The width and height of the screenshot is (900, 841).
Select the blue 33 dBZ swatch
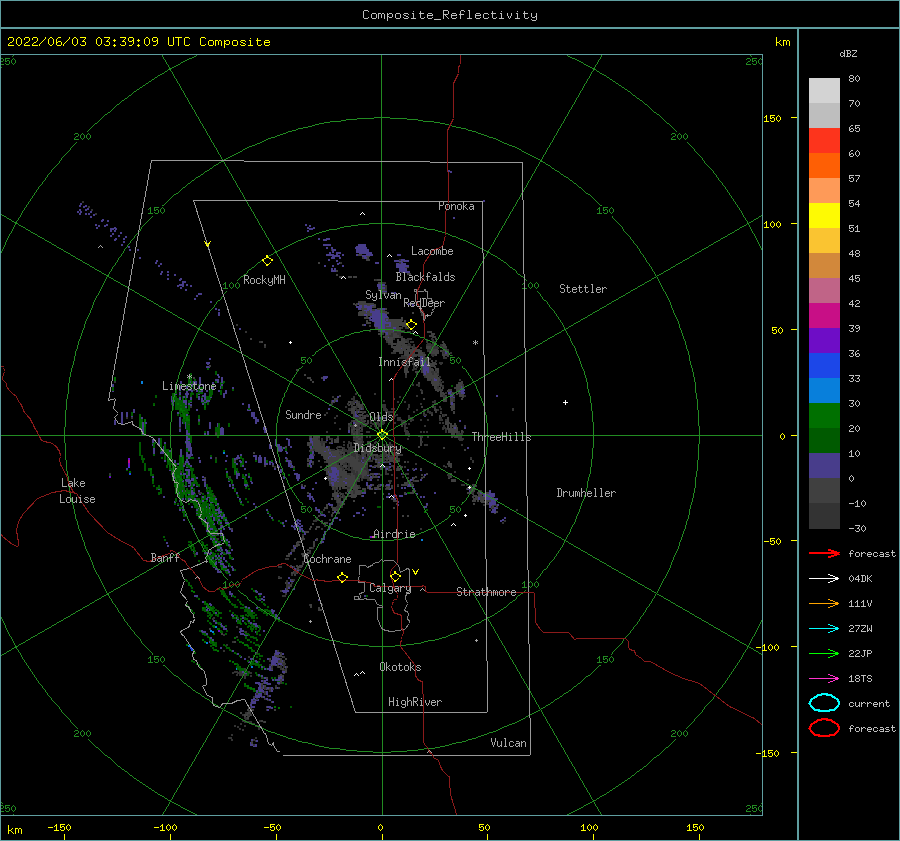(824, 365)
